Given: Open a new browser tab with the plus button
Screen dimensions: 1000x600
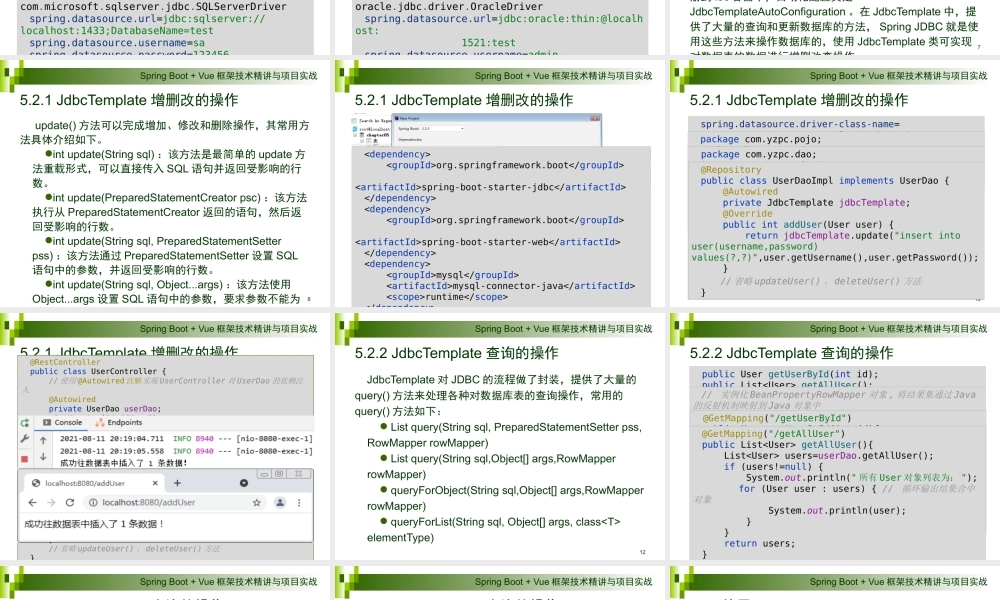Looking at the screenshot, I should click(x=177, y=483).
